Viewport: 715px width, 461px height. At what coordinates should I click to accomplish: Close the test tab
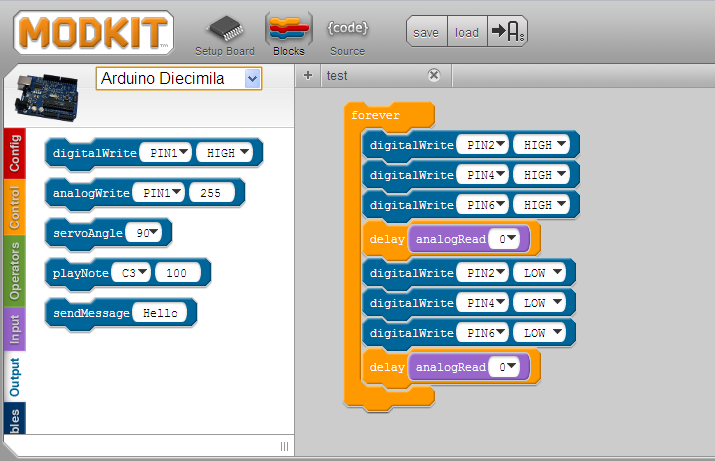pos(434,75)
